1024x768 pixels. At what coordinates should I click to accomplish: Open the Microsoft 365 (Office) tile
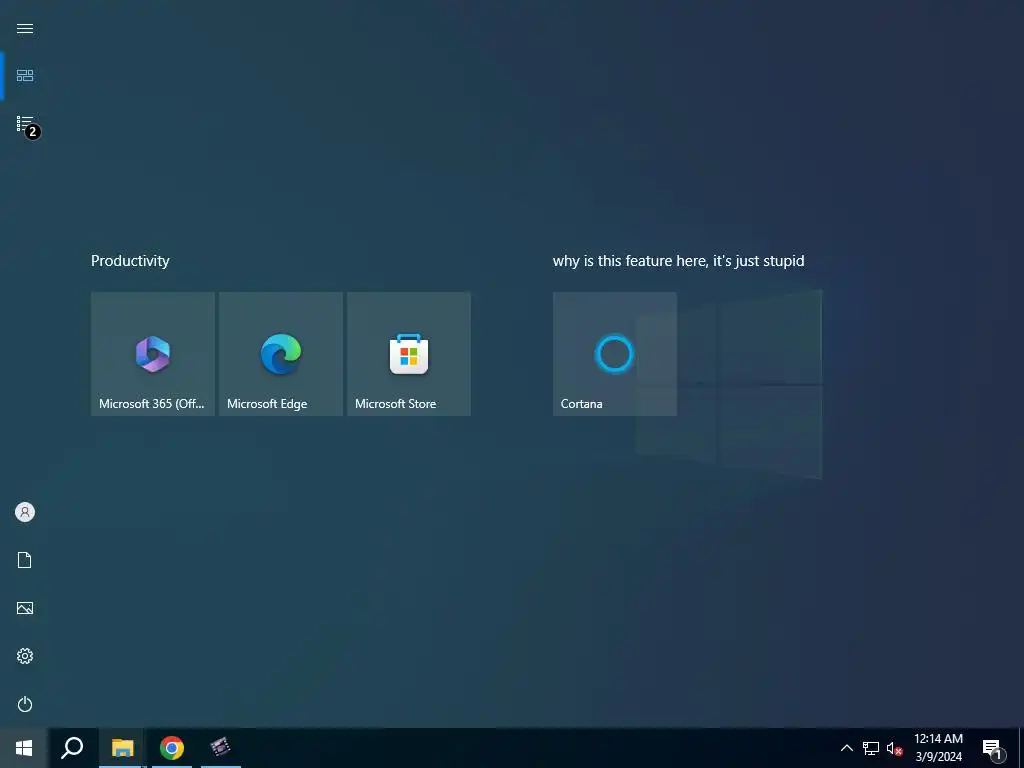pyautogui.click(x=153, y=353)
